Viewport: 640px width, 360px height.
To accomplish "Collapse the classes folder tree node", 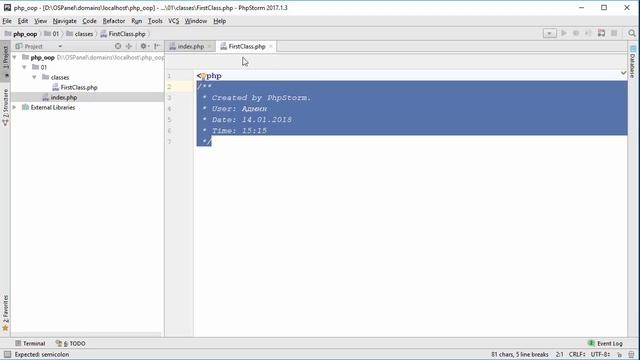I will click(34, 77).
